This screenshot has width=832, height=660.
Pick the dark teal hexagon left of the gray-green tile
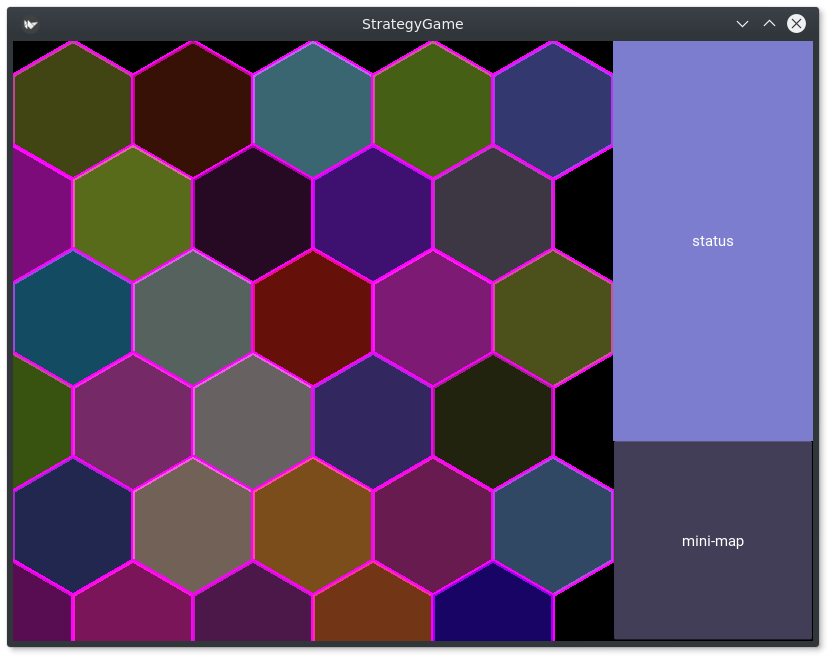pos(73,318)
